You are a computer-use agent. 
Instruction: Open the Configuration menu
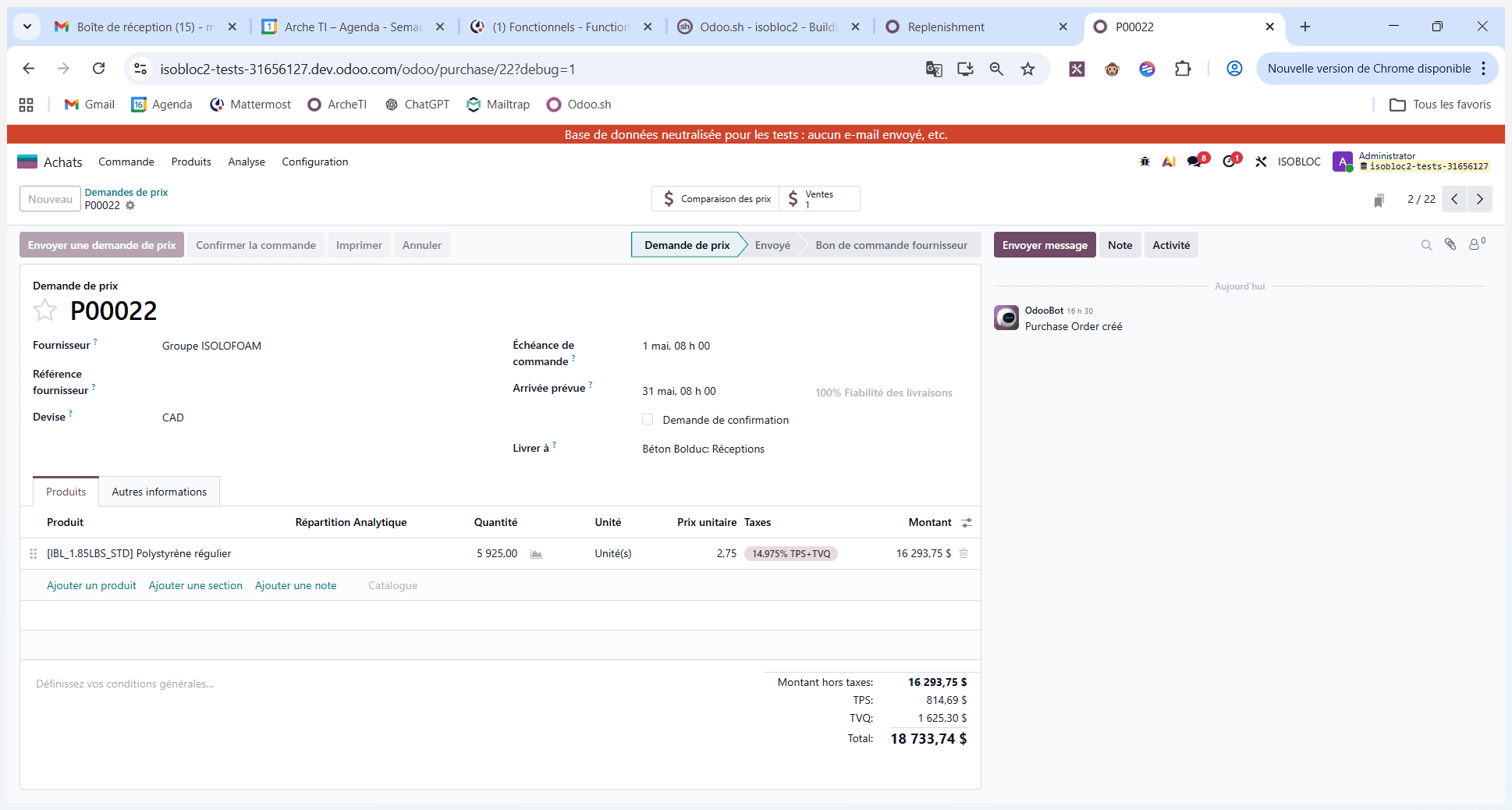(x=315, y=162)
